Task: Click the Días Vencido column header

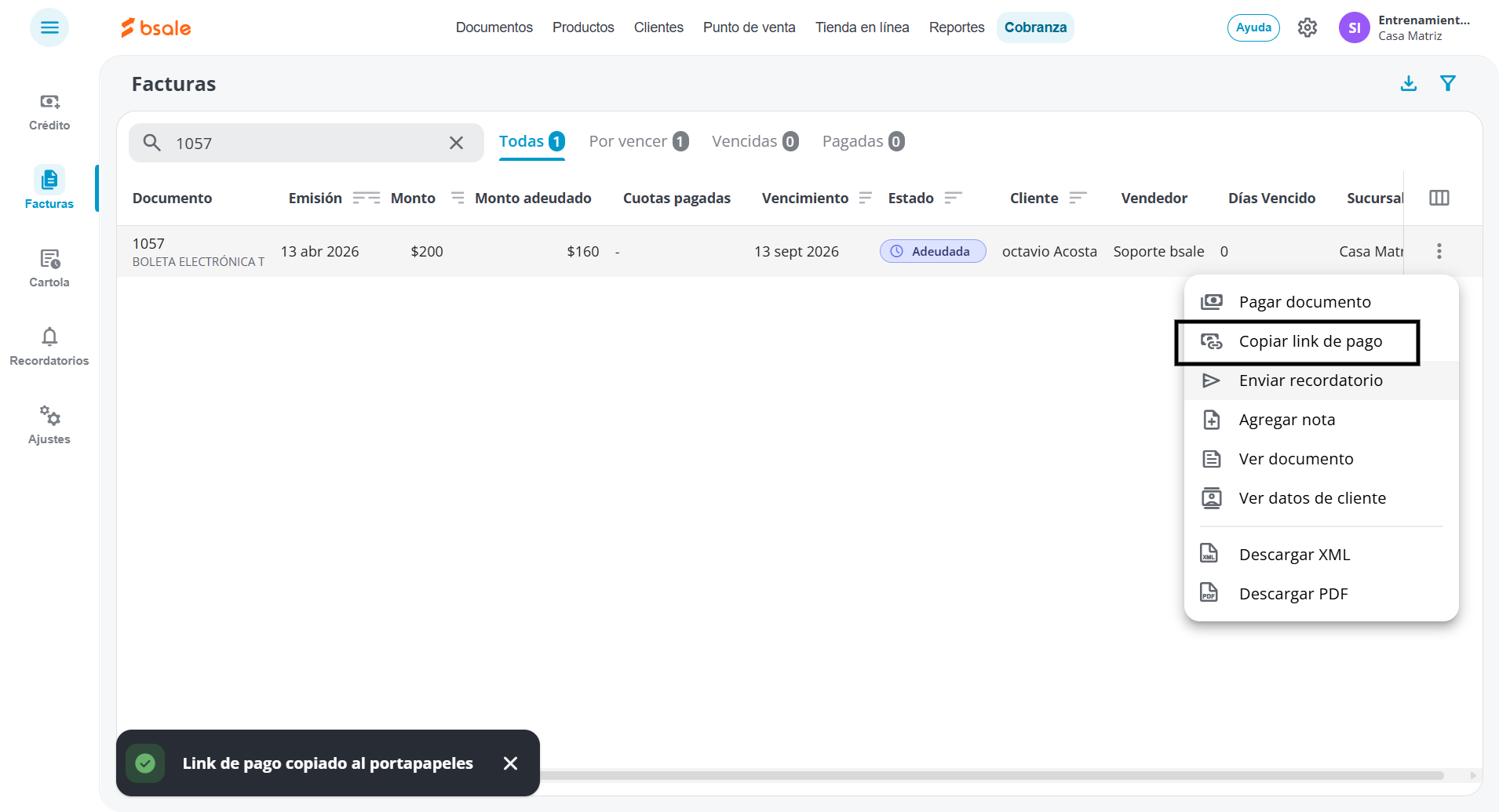Action: [x=1272, y=198]
